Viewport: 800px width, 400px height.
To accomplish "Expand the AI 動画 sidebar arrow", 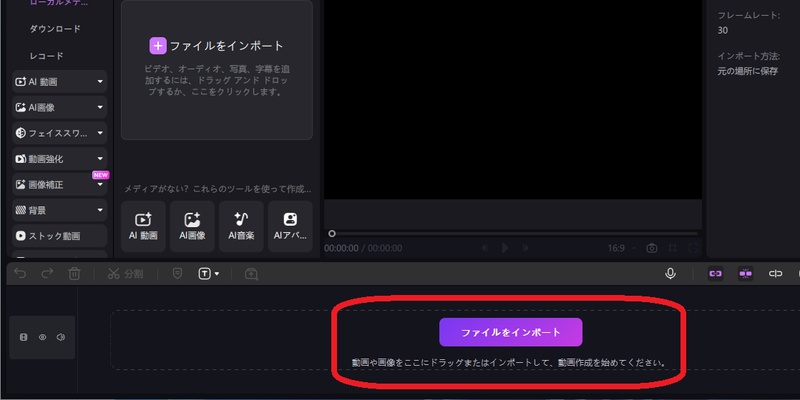I will [100, 82].
